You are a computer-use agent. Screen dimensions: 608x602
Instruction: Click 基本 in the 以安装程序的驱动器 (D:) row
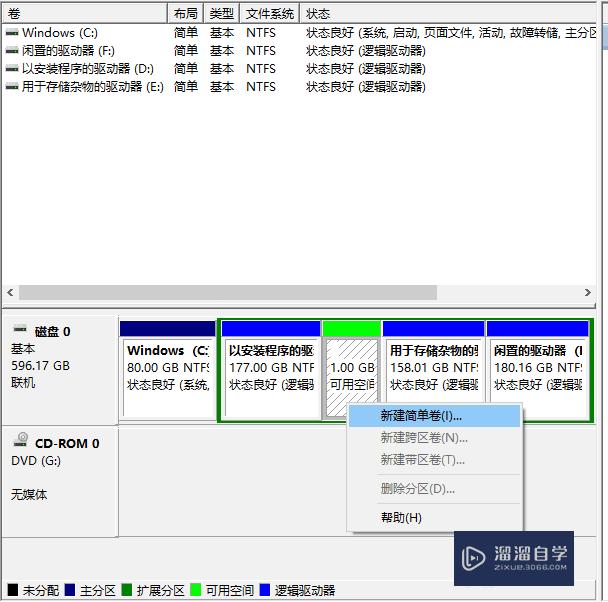point(221,69)
